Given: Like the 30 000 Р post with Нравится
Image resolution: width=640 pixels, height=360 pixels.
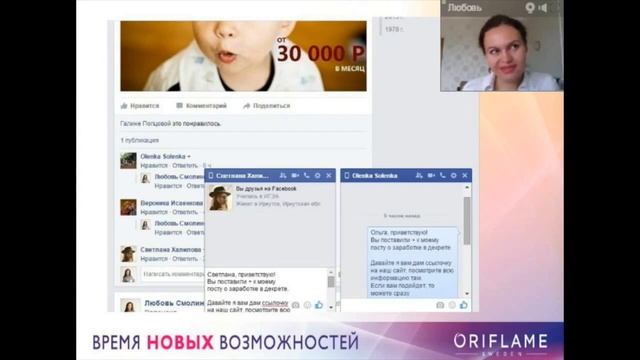Looking at the screenshot, I should tap(140, 106).
